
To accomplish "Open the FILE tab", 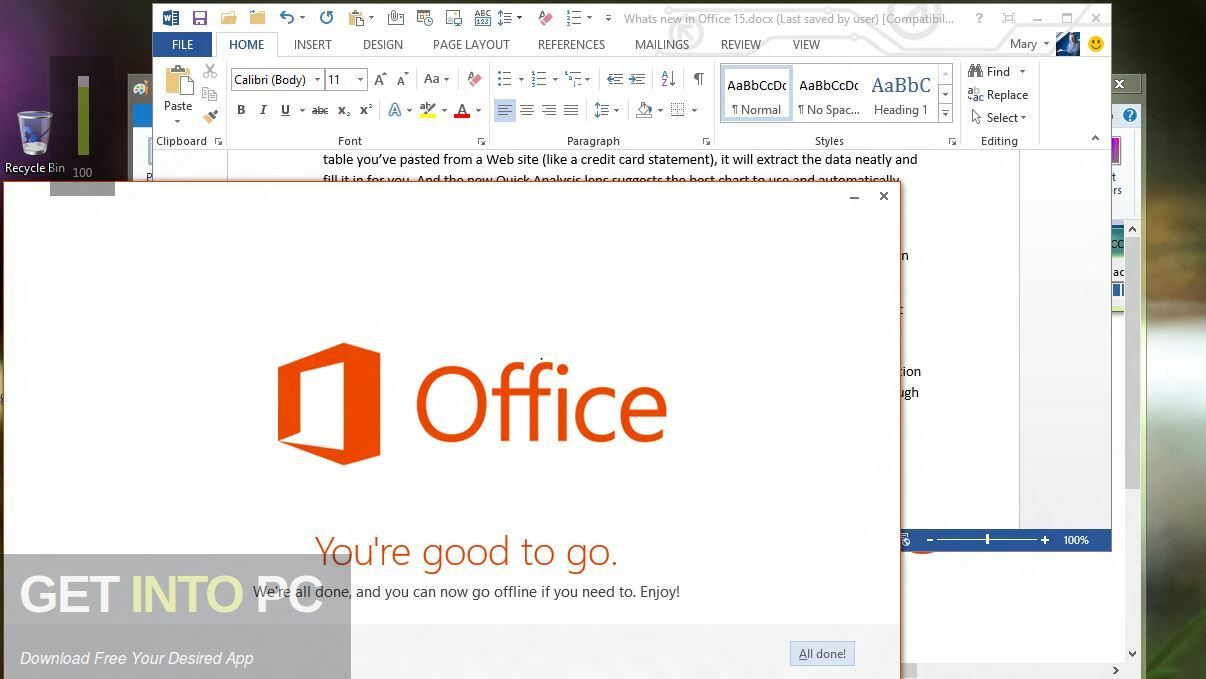I will (183, 45).
